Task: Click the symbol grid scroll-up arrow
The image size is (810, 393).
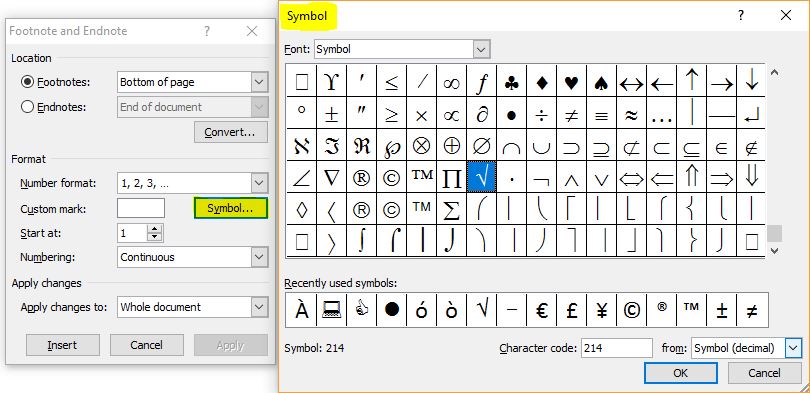Action: coord(774,73)
